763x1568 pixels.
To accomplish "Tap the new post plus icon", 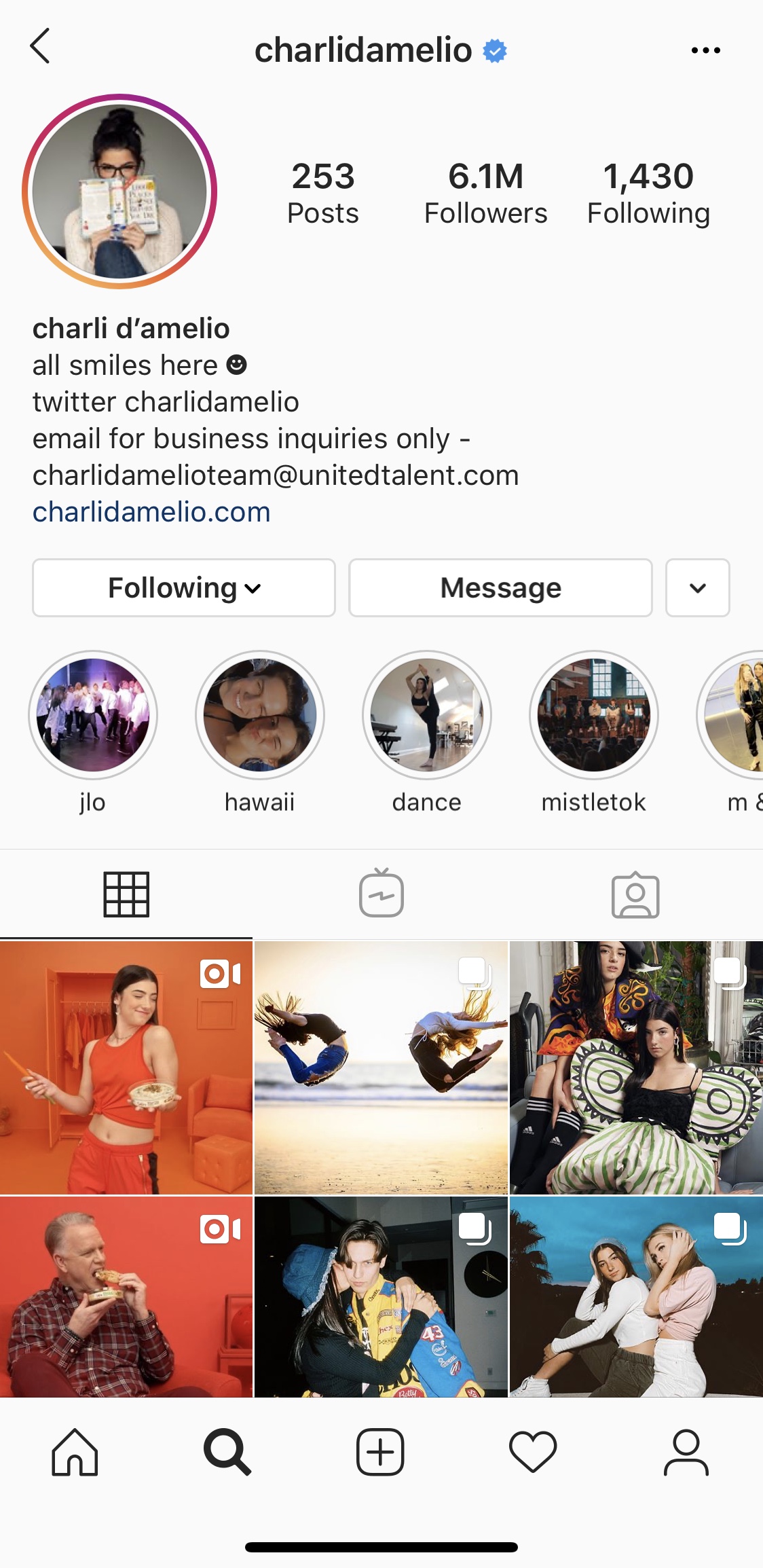I will [380, 1452].
